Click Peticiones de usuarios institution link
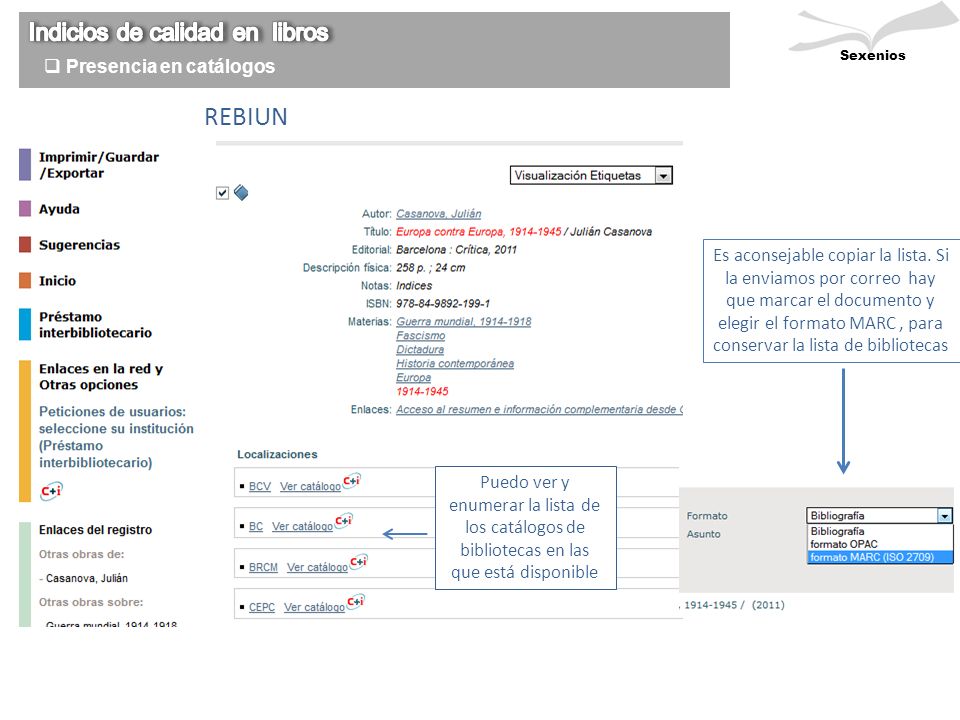This screenshot has height=720, width=960. [116, 437]
